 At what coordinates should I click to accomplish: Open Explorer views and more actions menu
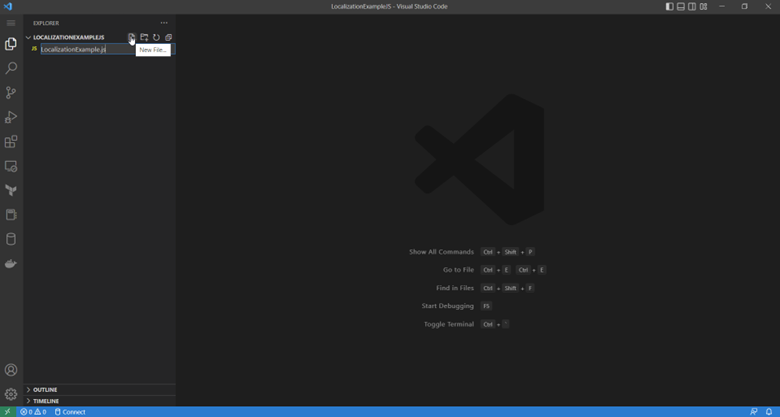(x=164, y=23)
